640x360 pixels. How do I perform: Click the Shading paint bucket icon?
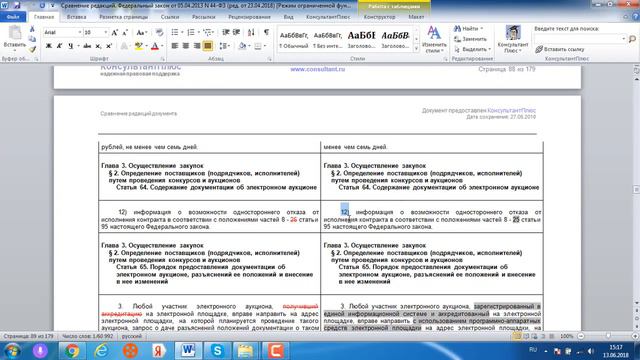click(242, 46)
